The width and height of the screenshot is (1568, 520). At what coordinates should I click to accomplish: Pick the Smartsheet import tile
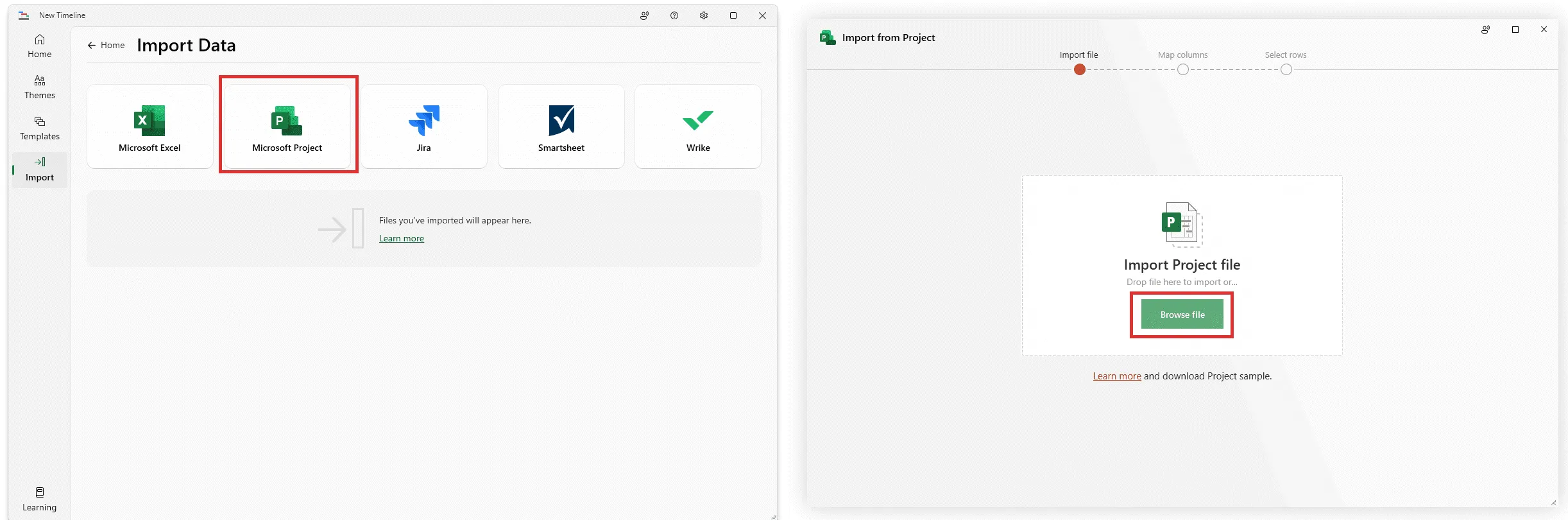[561, 127]
